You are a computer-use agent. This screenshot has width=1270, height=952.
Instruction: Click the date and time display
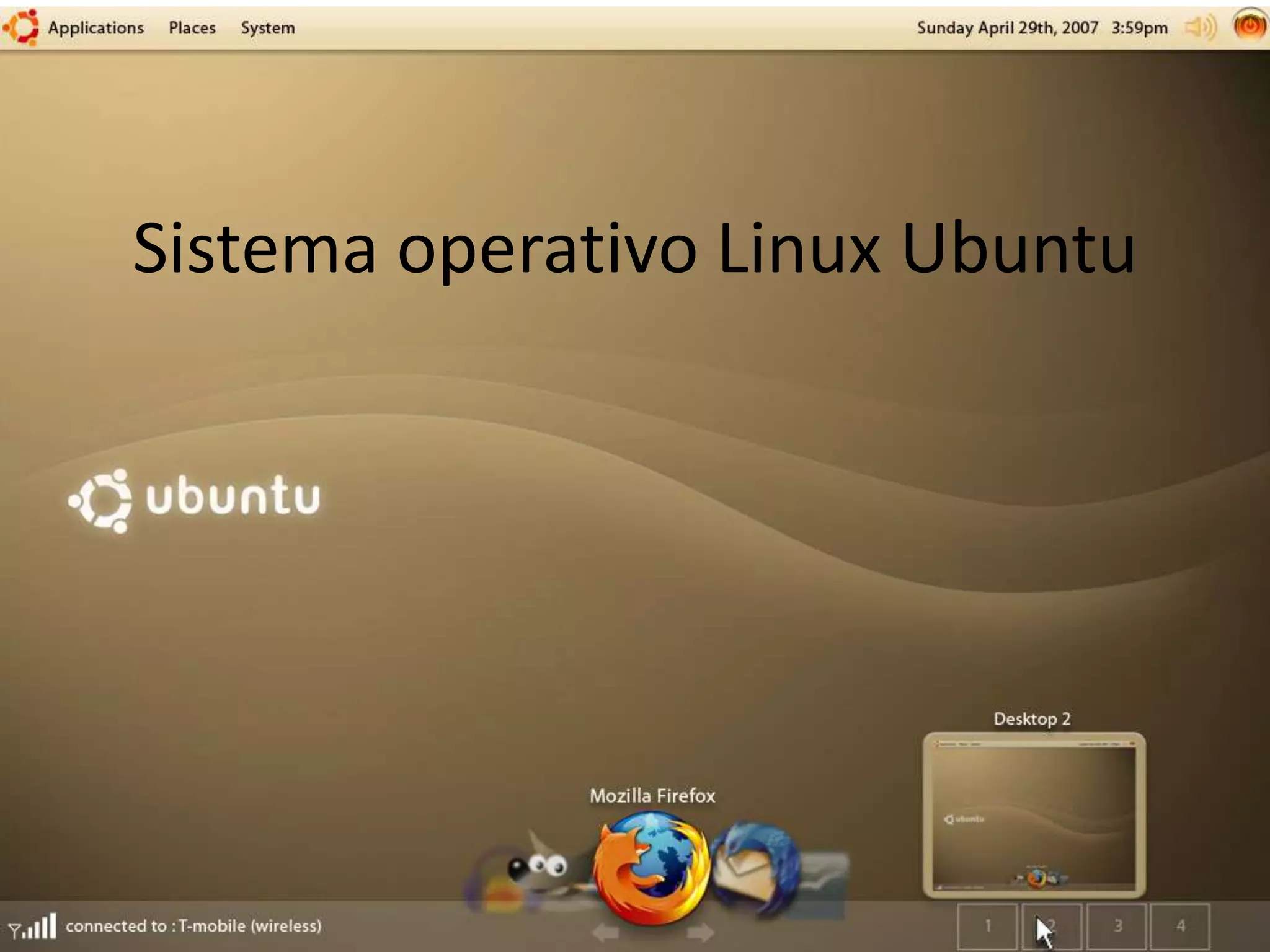1042,28
